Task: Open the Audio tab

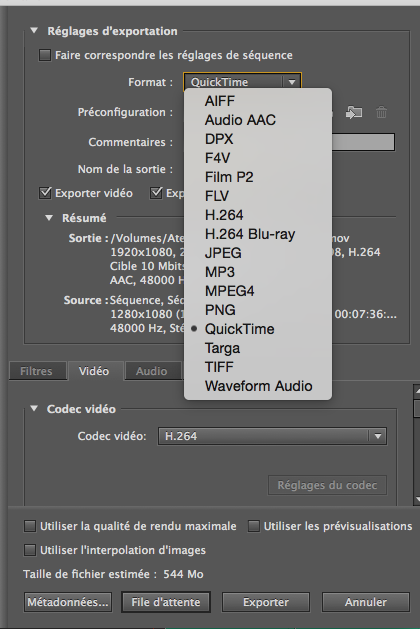Action: (152, 371)
